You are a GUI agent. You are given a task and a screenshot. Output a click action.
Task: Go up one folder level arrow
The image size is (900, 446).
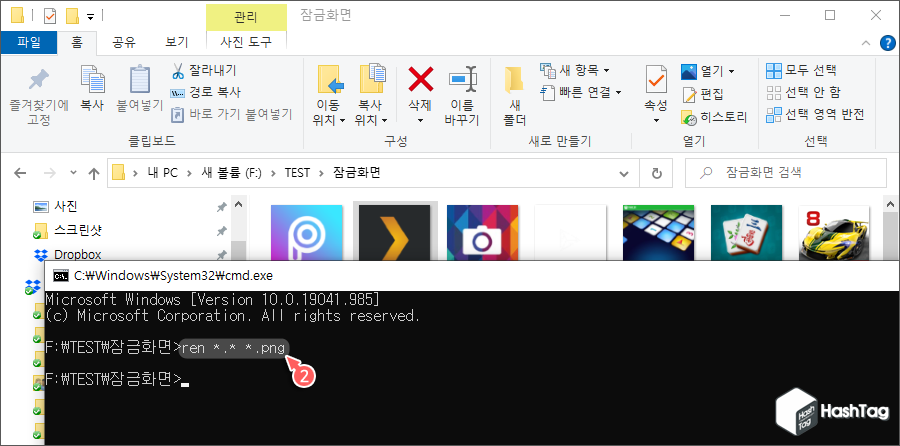click(x=93, y=173)
